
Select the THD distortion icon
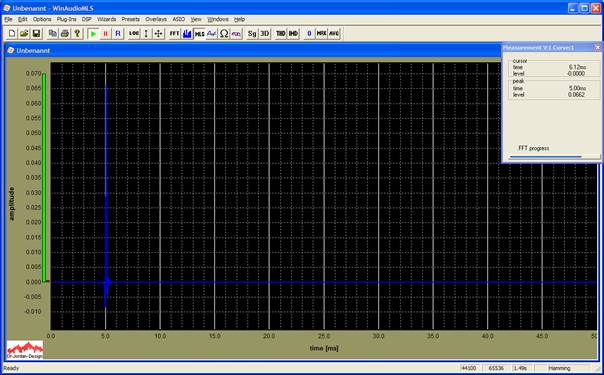[281, 33]
